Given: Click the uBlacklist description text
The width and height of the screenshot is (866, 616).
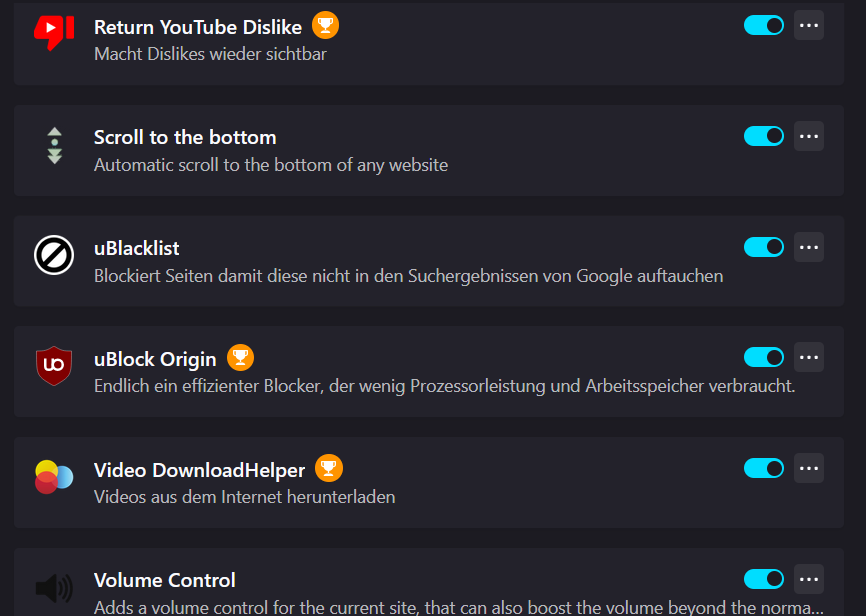Looking at the screenshot, I should pyautogui.click(x=408, y=275).
